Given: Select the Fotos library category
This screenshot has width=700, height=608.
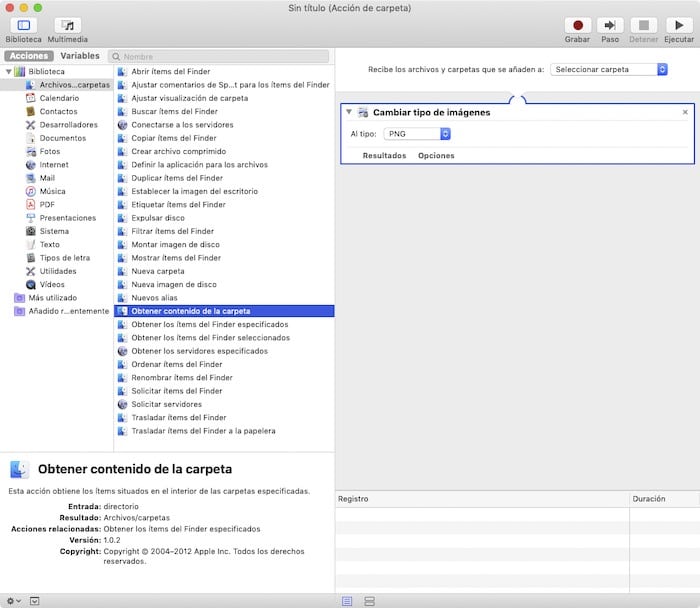Looking at the screenshot, I should click(x=49, y=151).
